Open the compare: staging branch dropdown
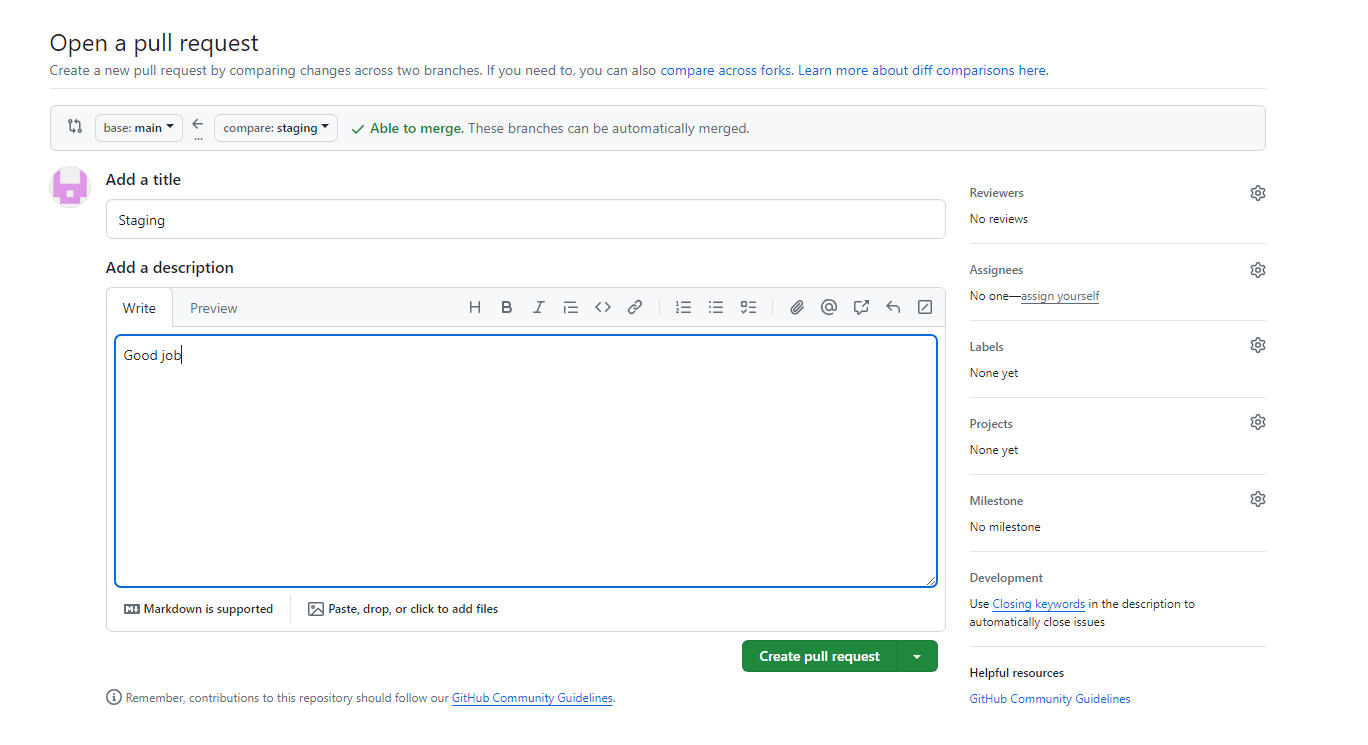This screenshot has height=745, width=1368. pos(276,128)
